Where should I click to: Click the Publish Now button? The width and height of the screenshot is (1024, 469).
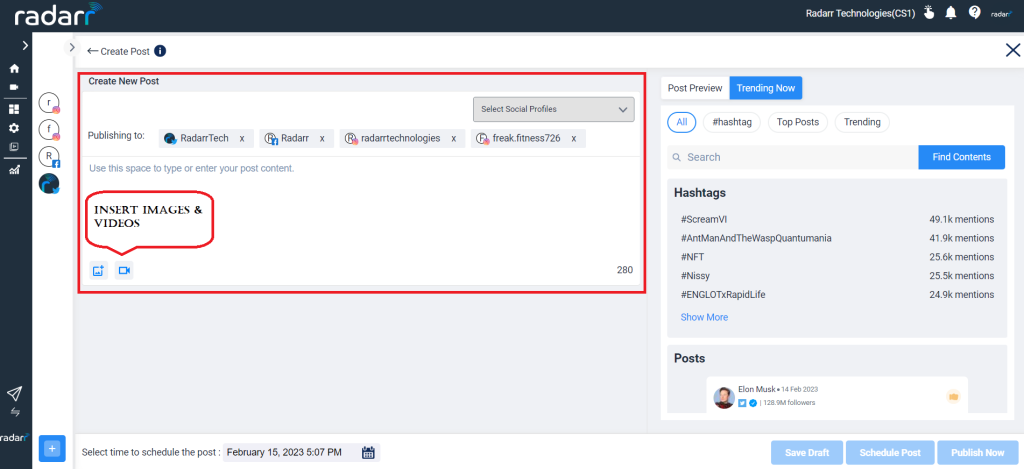click(x=978, y=453)
